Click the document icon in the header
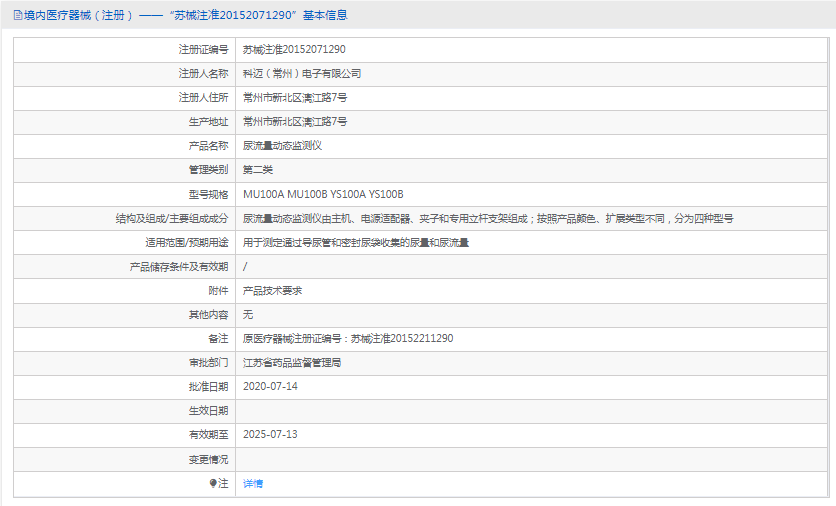836x506 pixels. coord(18,15)
